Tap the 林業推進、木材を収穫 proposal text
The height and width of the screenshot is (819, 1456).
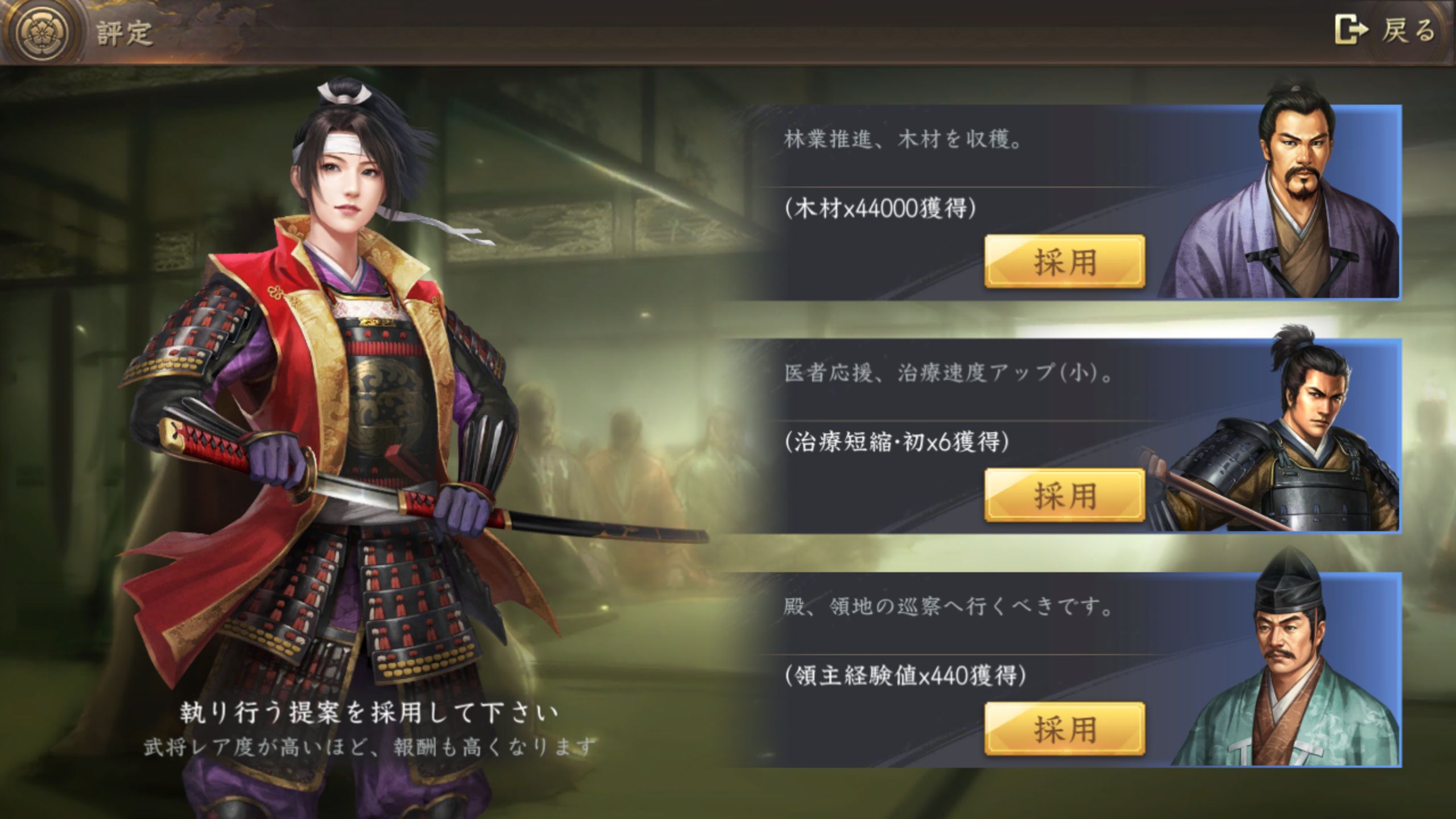coord(903,139)
